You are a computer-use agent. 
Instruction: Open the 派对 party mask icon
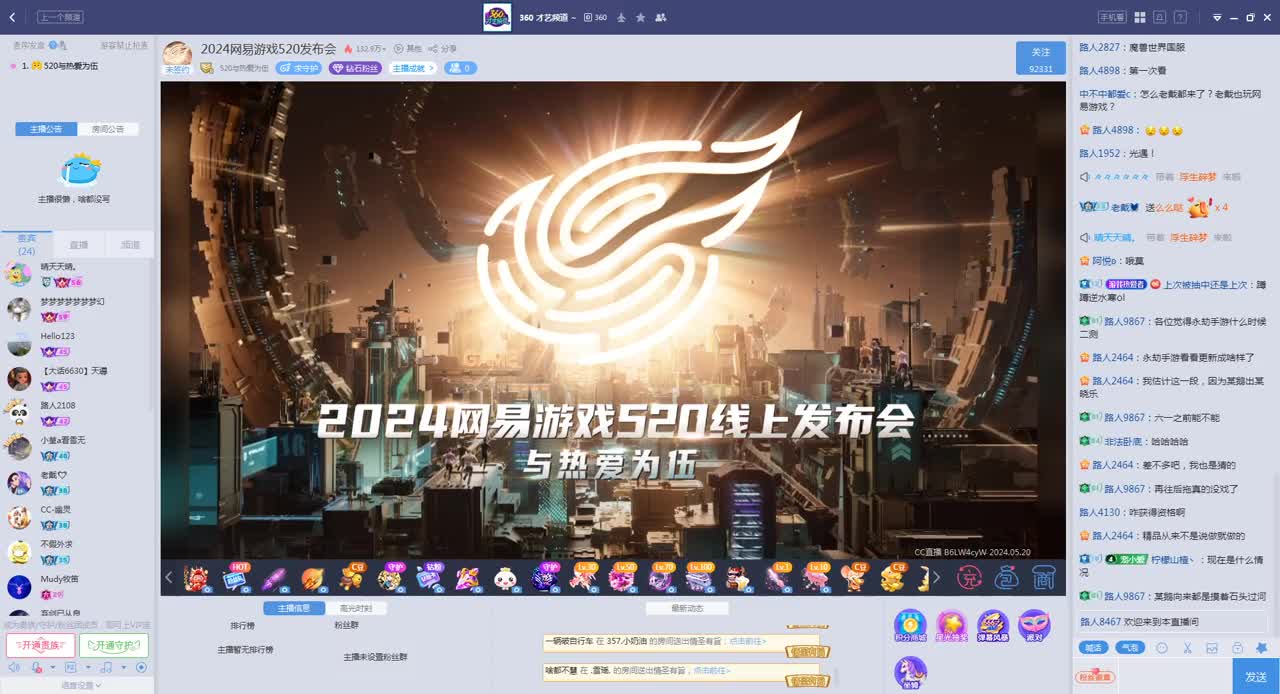pos(1034,627)
